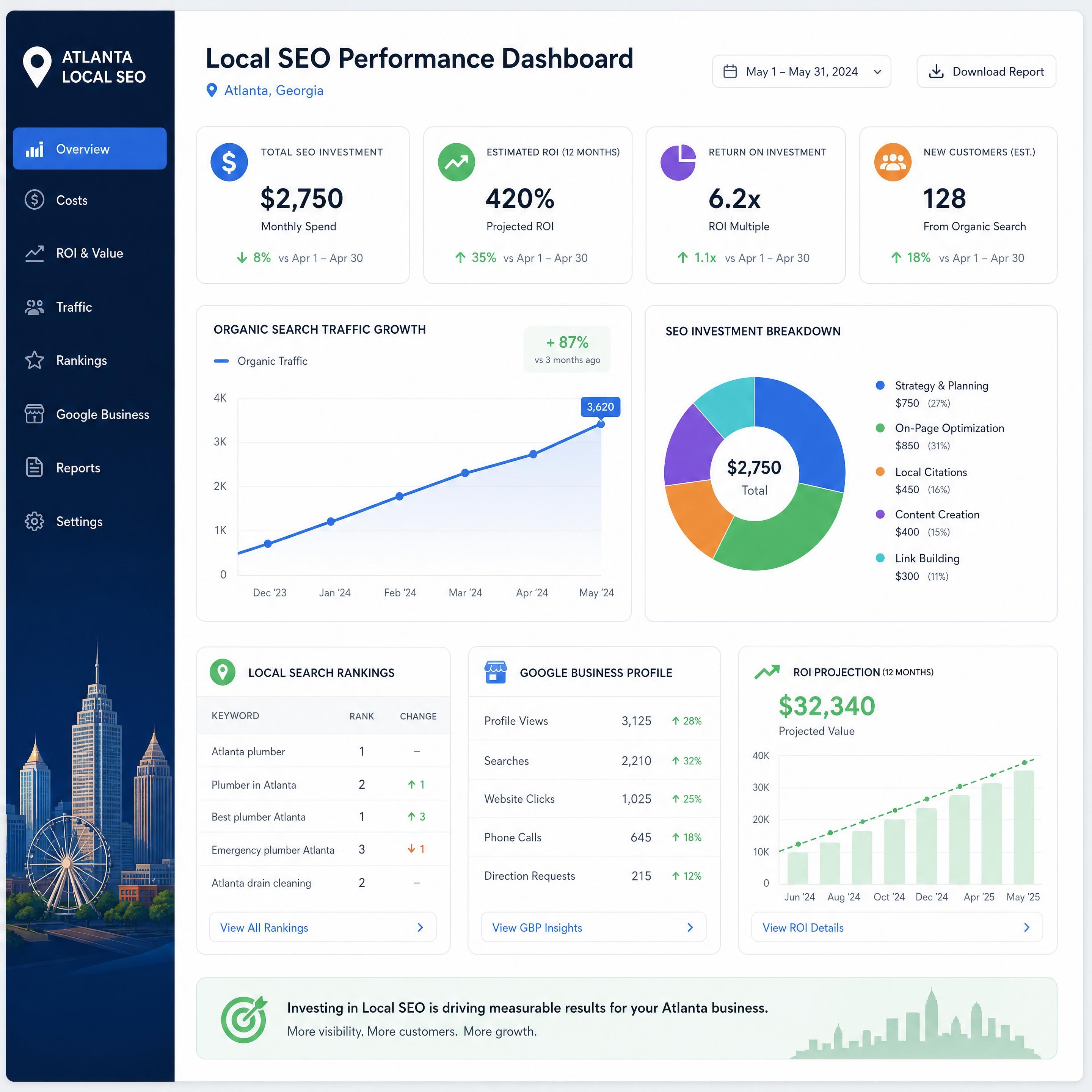Open the Overview section in sidebar
The image size is (1092, 1092).
click(90, 149)
